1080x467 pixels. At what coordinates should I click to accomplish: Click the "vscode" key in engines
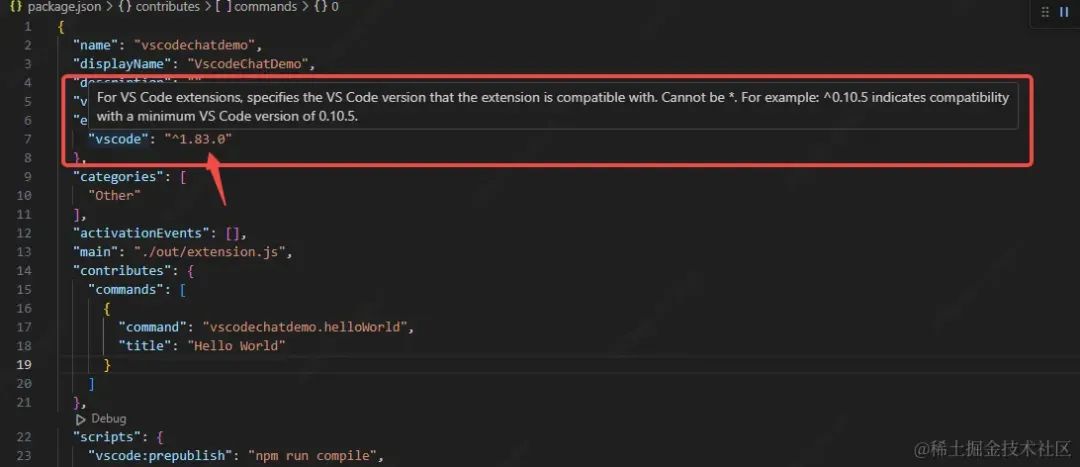pyautogui.click(x=118, y=139)
